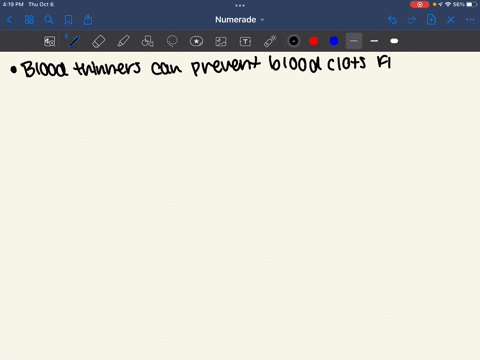Screen dimensions: 480x360
Task: Choose the thinnest stroke width
Action: [354, 41]
